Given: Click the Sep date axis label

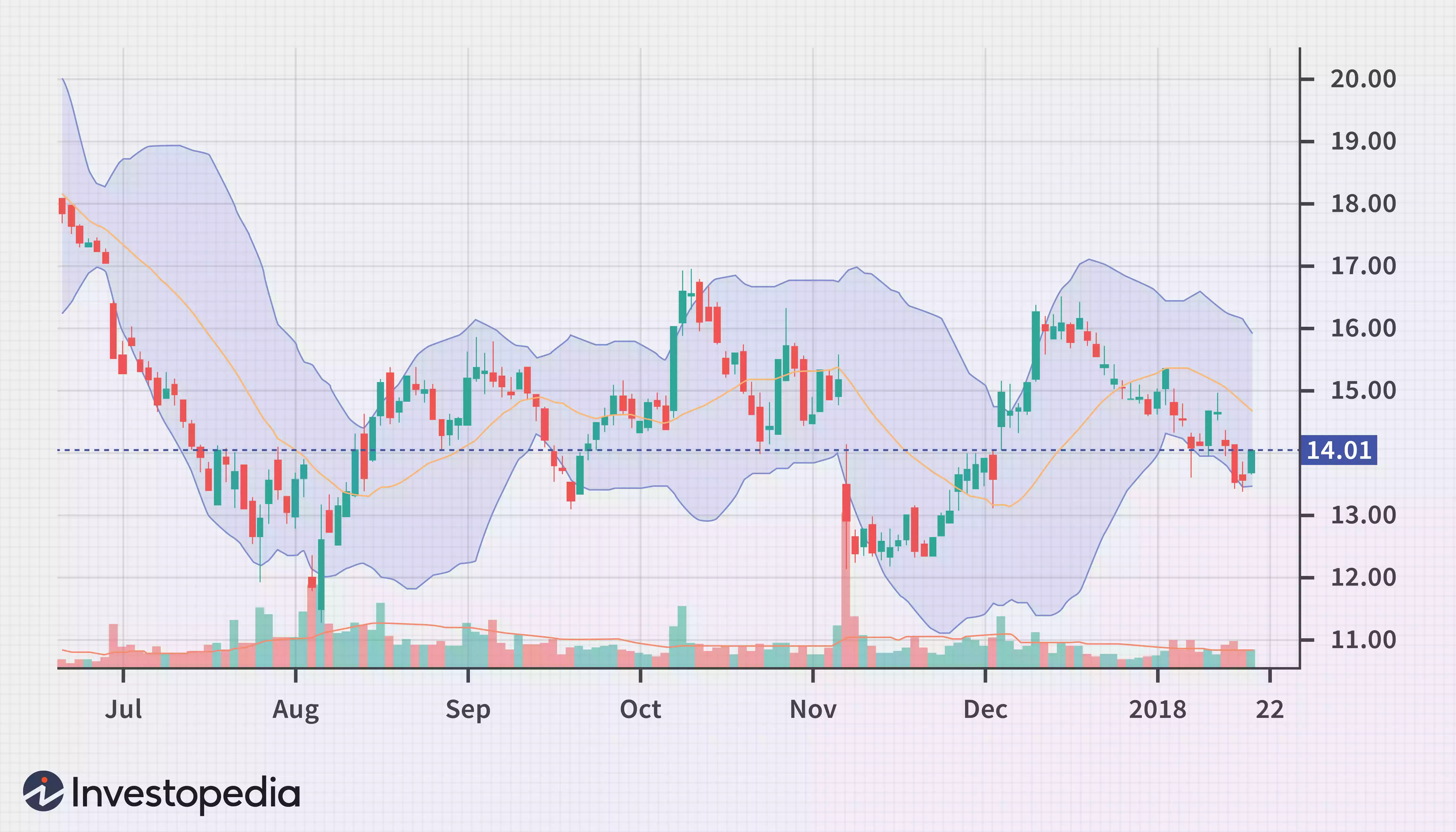Looking at the screenshot, I should [468, 710].
